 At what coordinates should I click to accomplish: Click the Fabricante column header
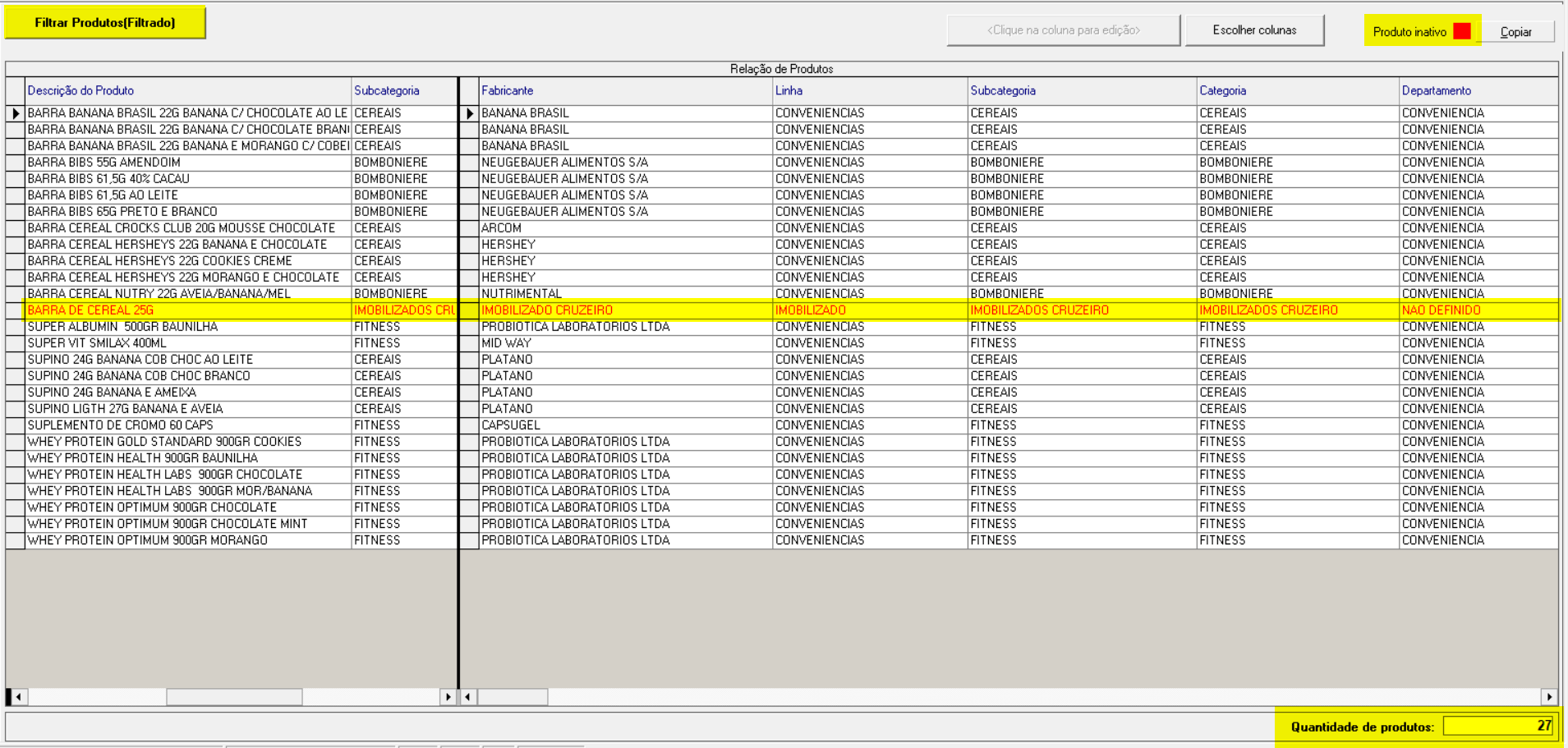coord(508,91)
